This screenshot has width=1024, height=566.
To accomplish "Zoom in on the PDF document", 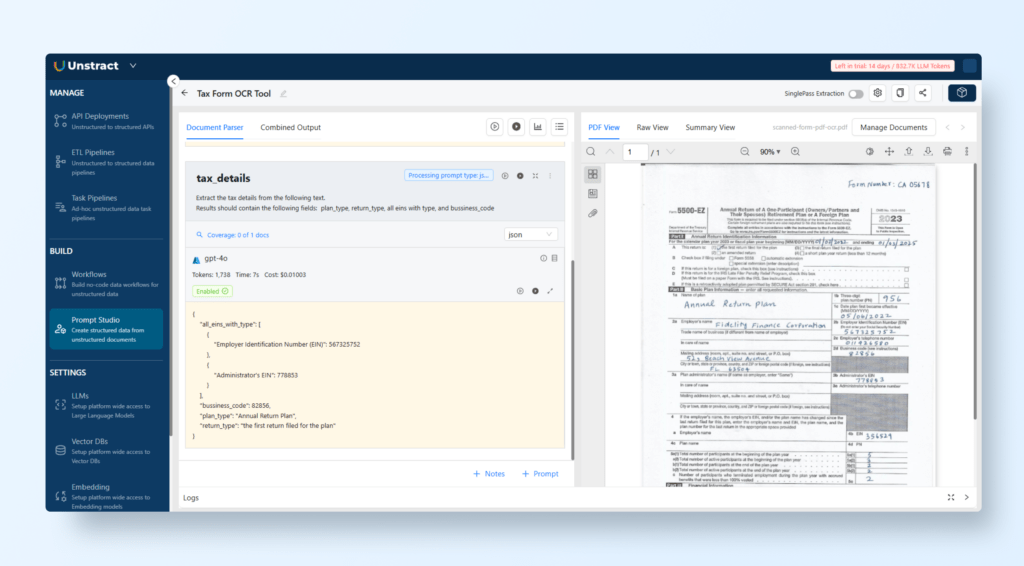I will click(795, 152).
